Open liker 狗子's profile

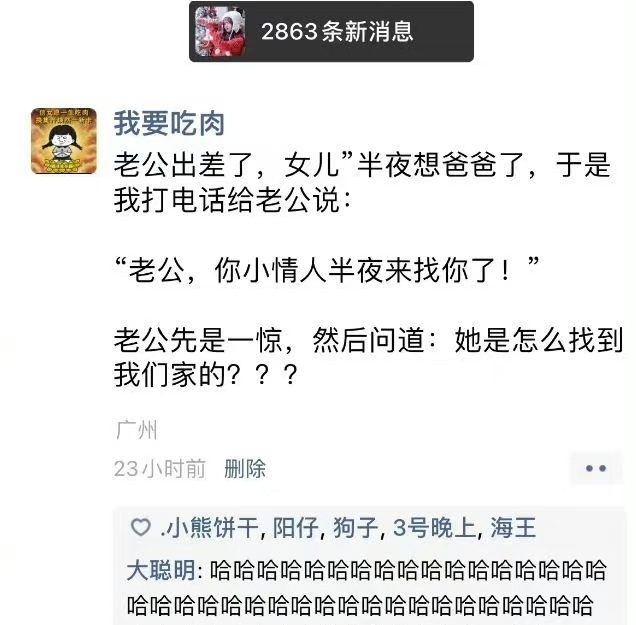click(x=356, y=528)
